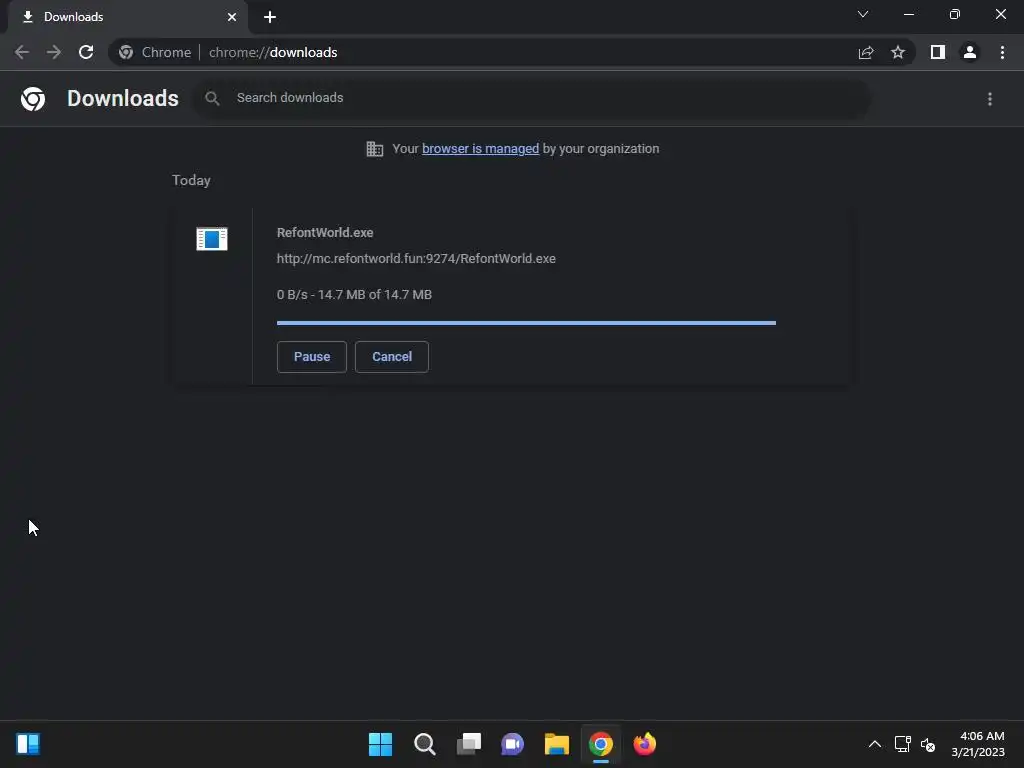Image resolution: width=1024 pixels, height=768 pixels.
Task: Click the RefontWorld.exe file icon
Action: click(212, 239)
